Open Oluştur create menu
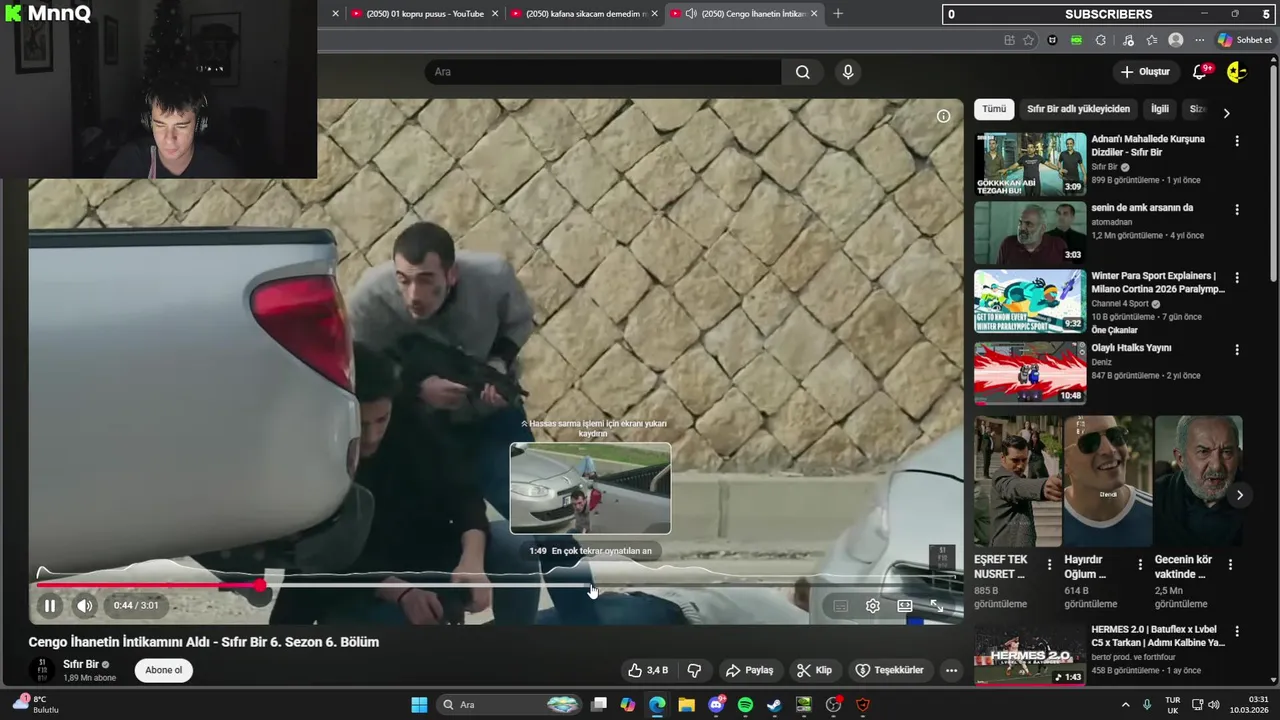The image size is (1280, 720). pyautogui.click(x=1145, y=72)
